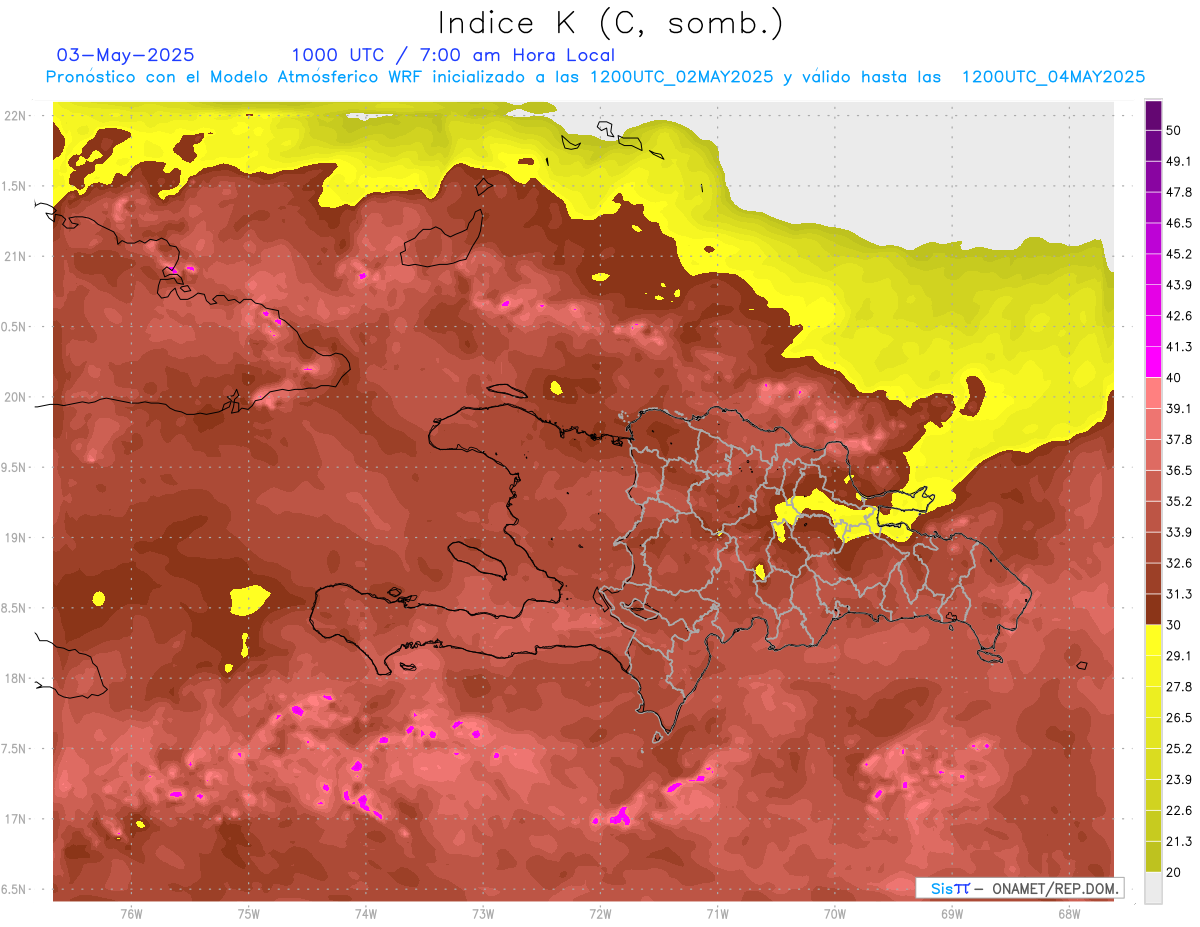Click the '40' value on the color scale

1174,378
